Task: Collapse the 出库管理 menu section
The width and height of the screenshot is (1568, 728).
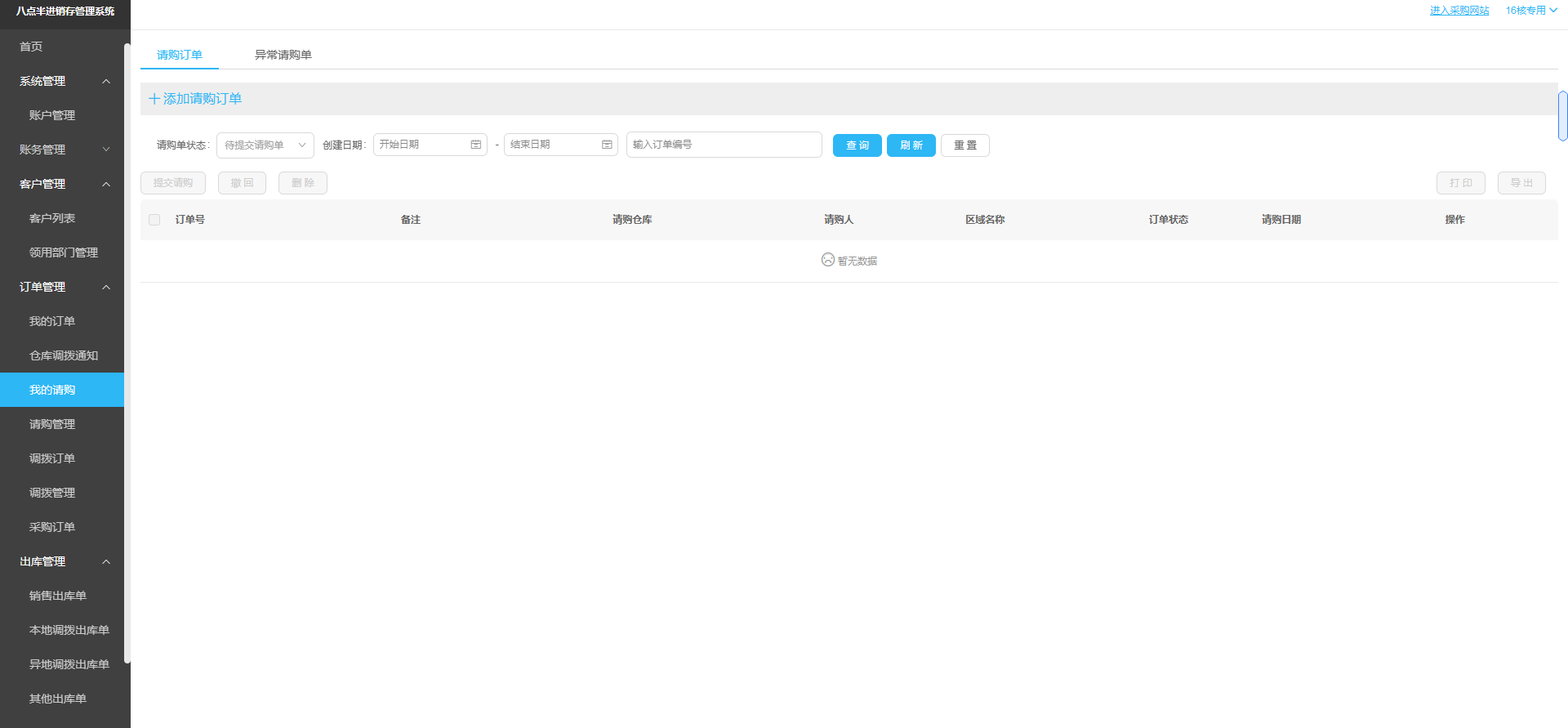Action: [106, 561]
